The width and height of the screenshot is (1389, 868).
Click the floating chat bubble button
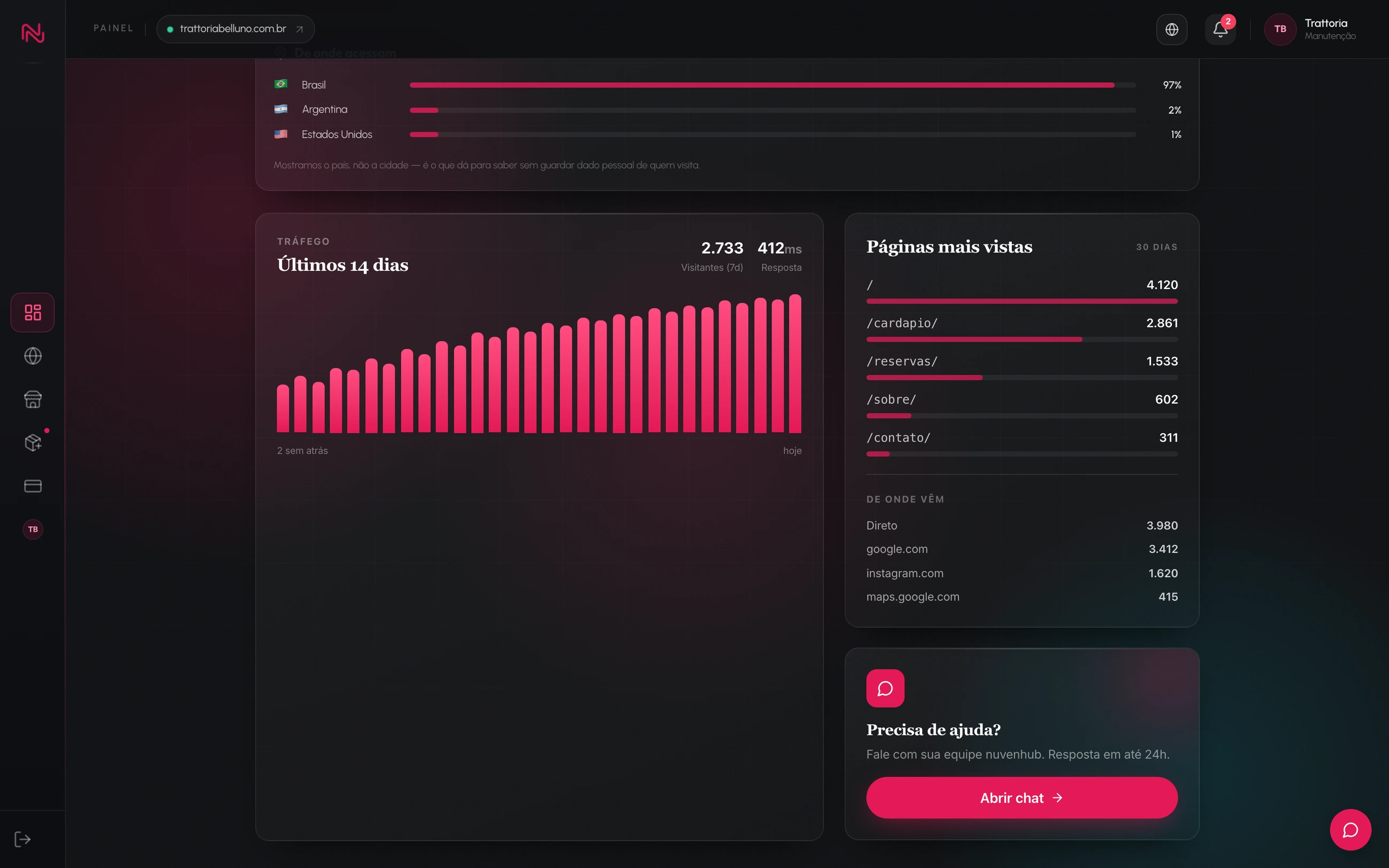coord(1350,830)
